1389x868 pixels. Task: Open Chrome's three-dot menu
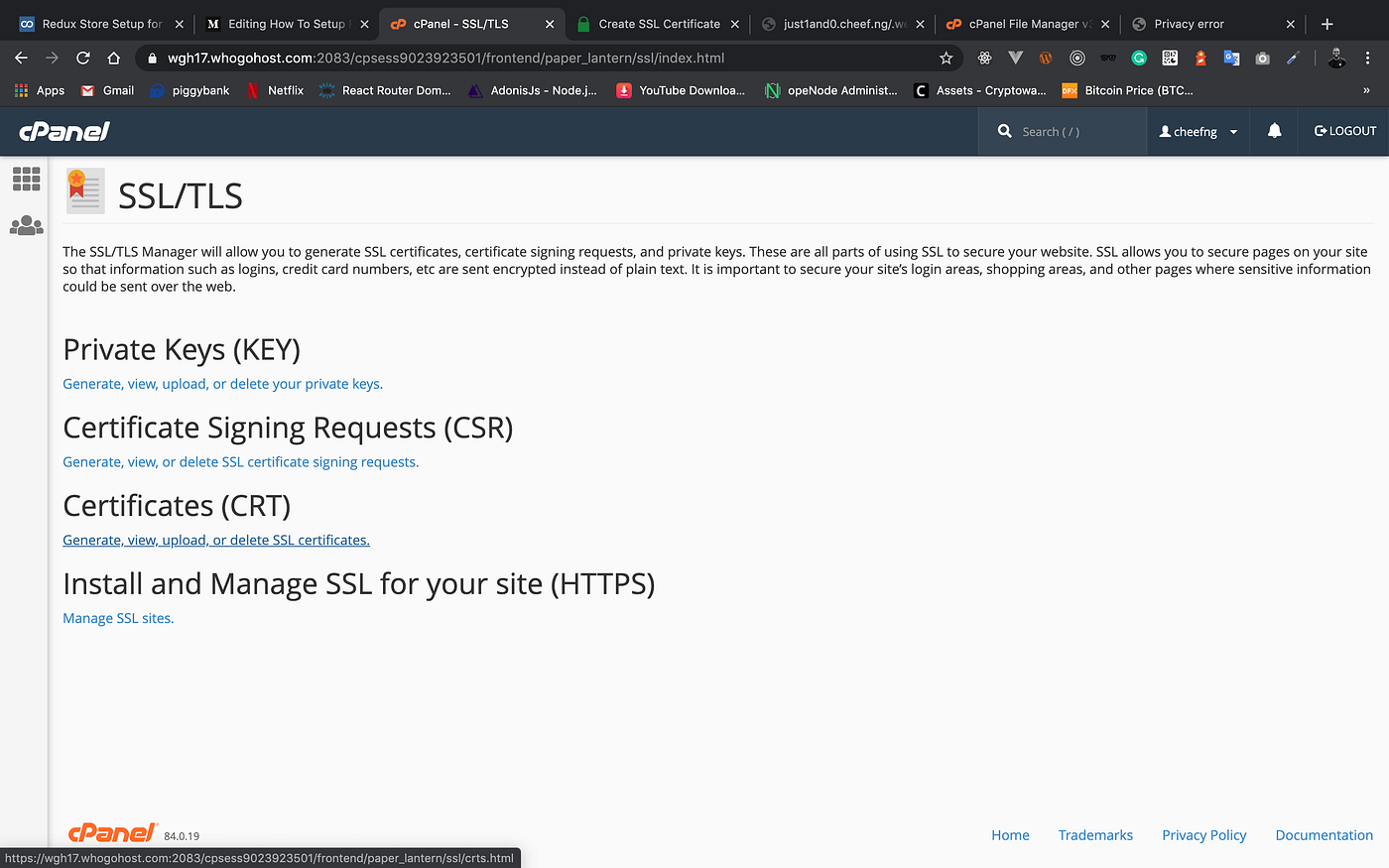1367,59
